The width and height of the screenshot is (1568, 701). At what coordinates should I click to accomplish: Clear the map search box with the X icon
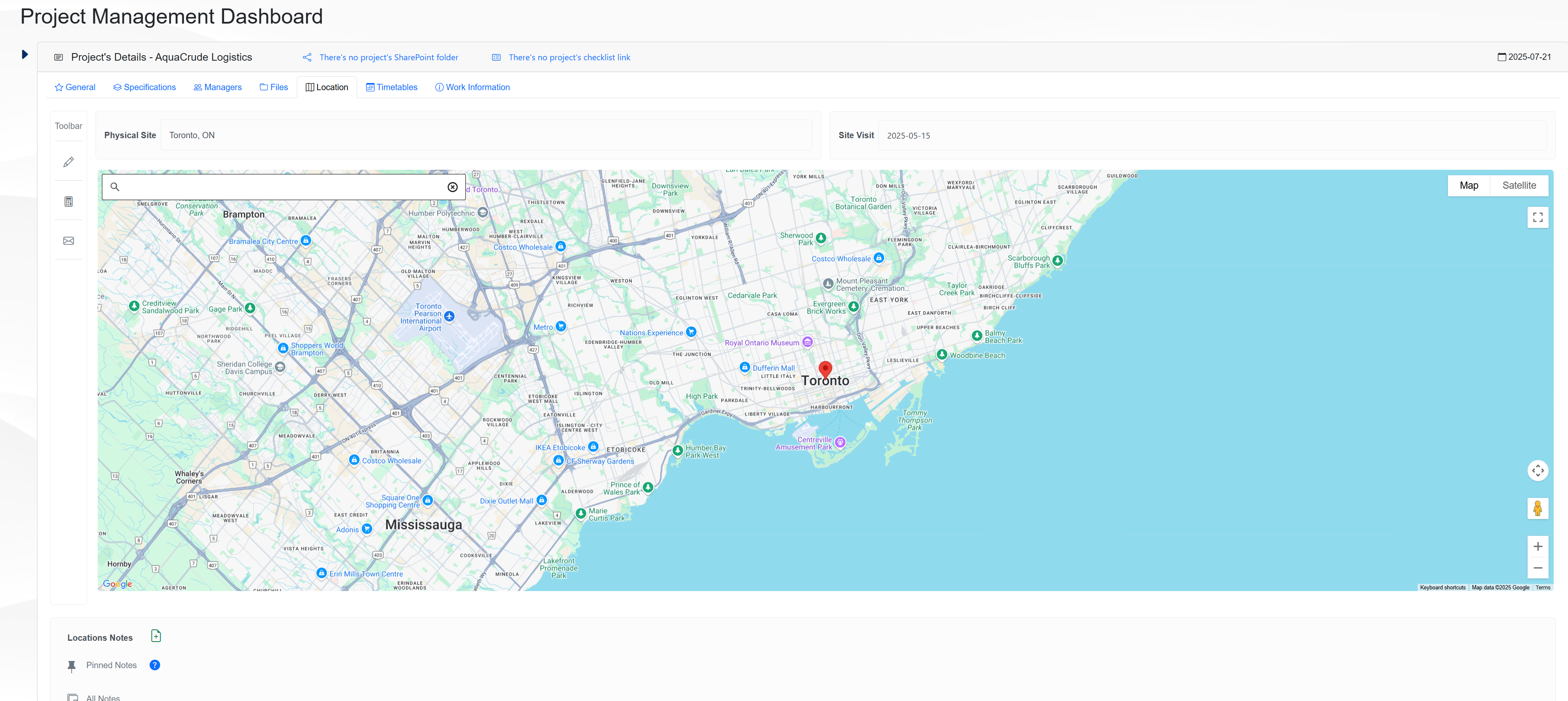tap(452, 187)
